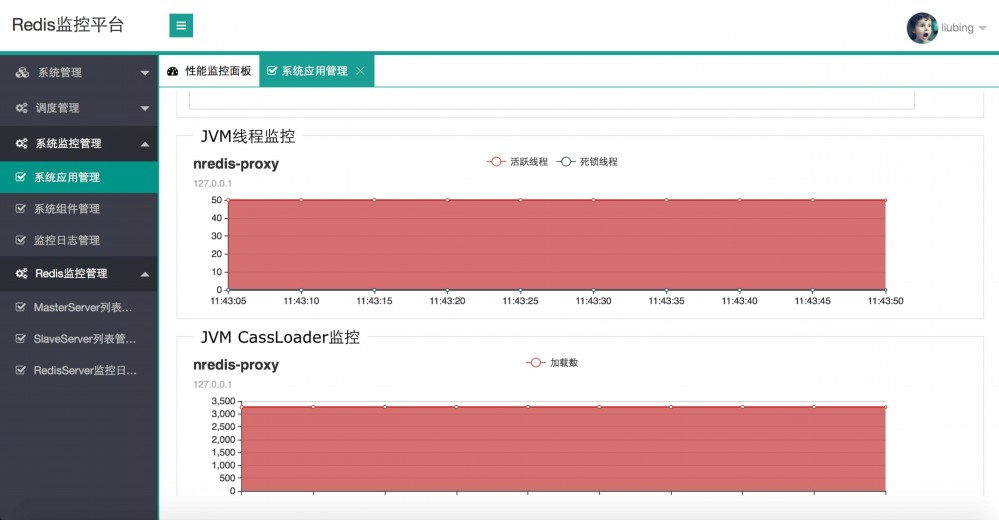
Task: Click the 11:43:25 axis label
Action: click(521, 301)
